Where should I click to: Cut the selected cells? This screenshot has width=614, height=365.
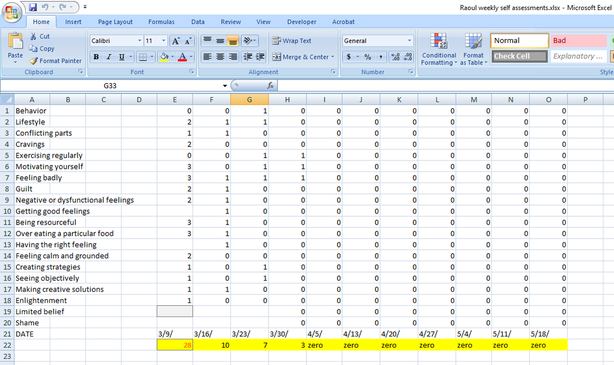coord(40,36)
